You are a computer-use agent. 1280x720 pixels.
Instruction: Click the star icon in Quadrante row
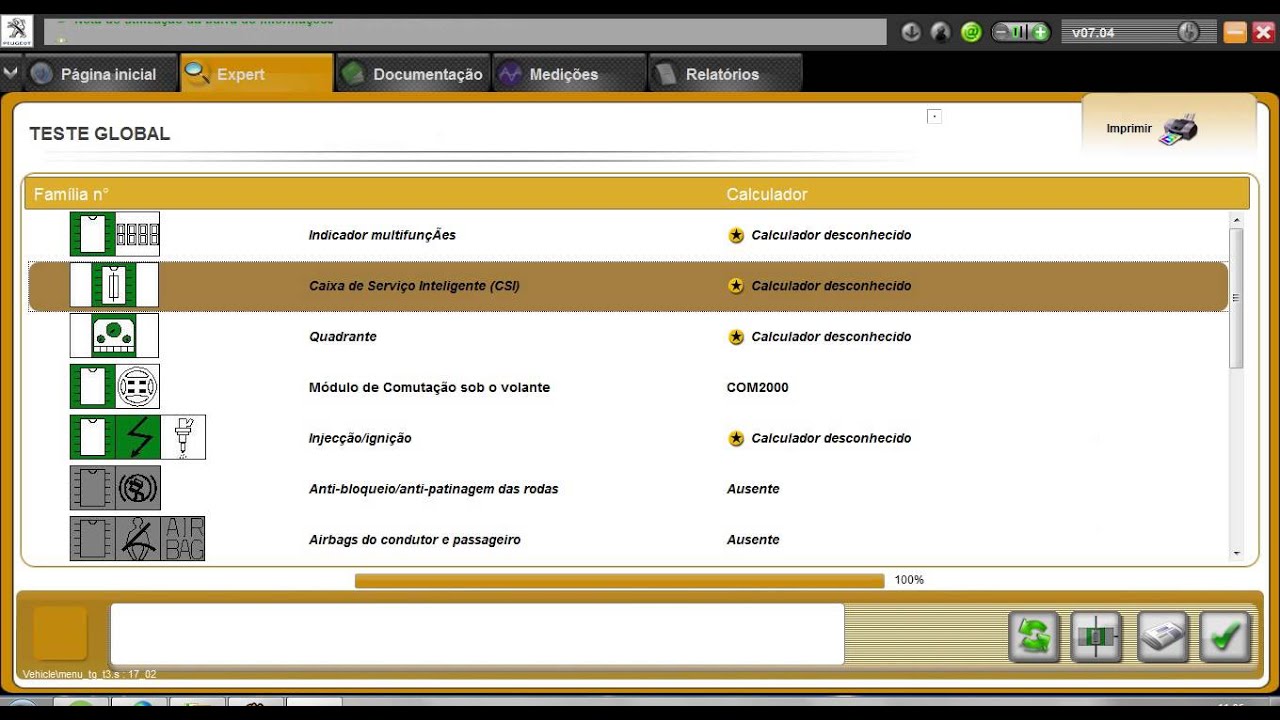[736, 337]
